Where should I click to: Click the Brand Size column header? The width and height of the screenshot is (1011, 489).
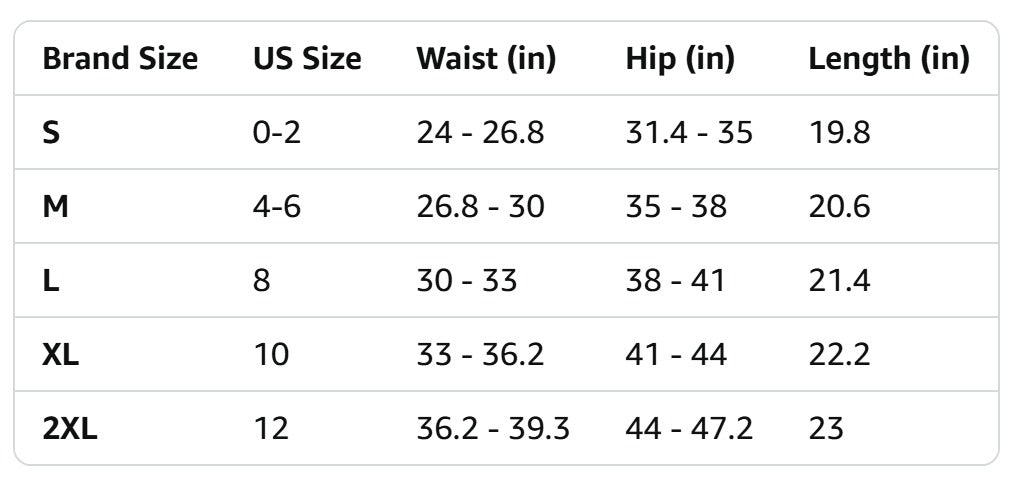tap(120, 59)
